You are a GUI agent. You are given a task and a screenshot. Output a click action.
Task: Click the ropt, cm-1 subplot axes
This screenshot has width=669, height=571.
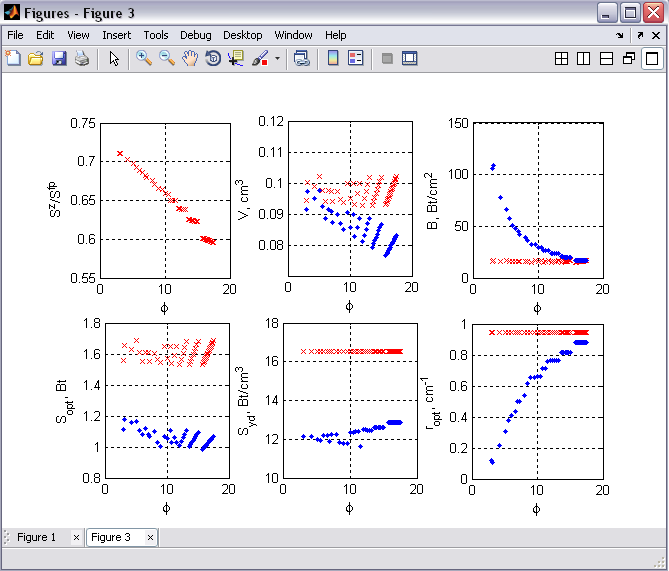(538, 401)
